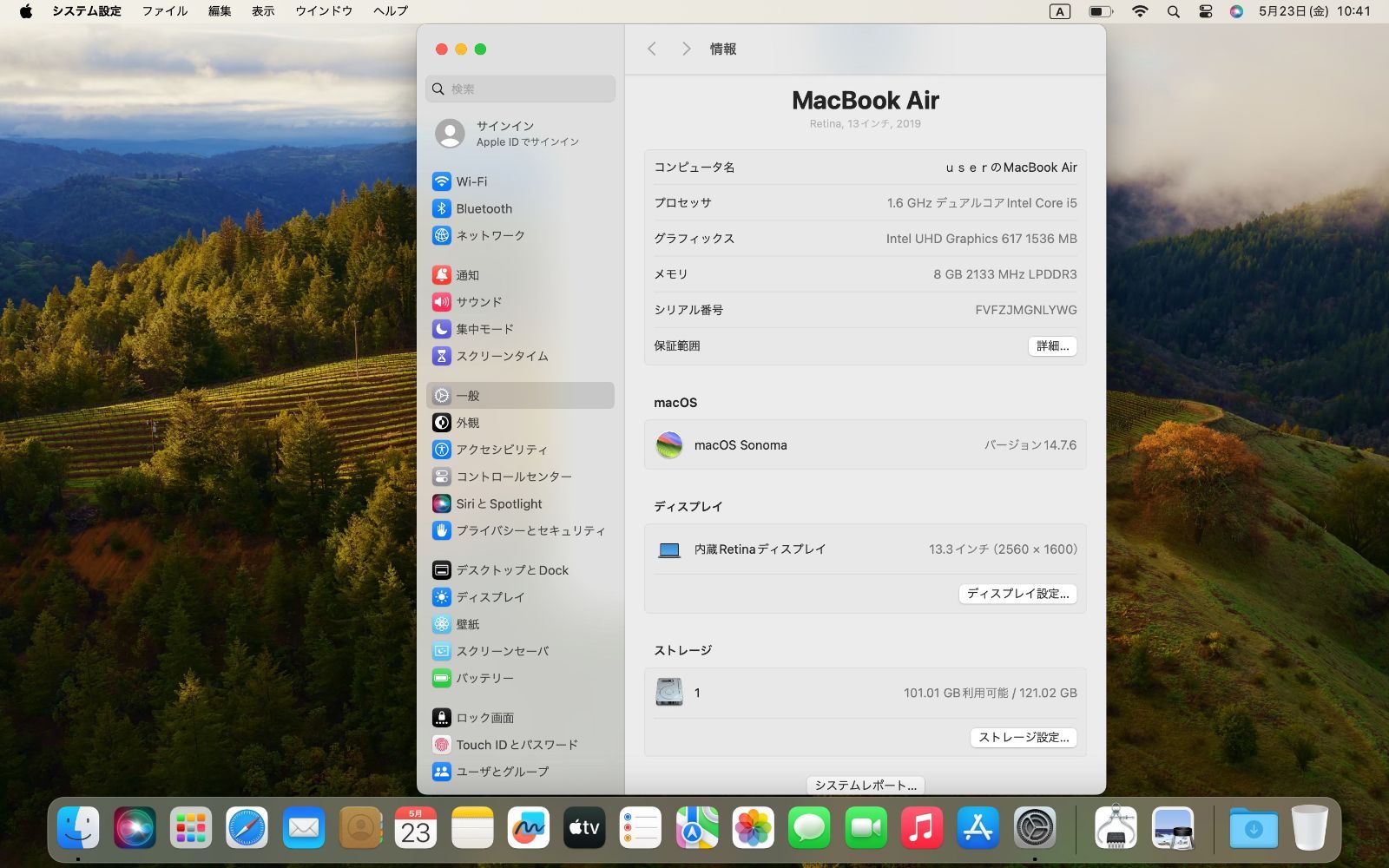Open システム設定 menu in menu bar
The image size is (1389, 868).
[87, 11]
